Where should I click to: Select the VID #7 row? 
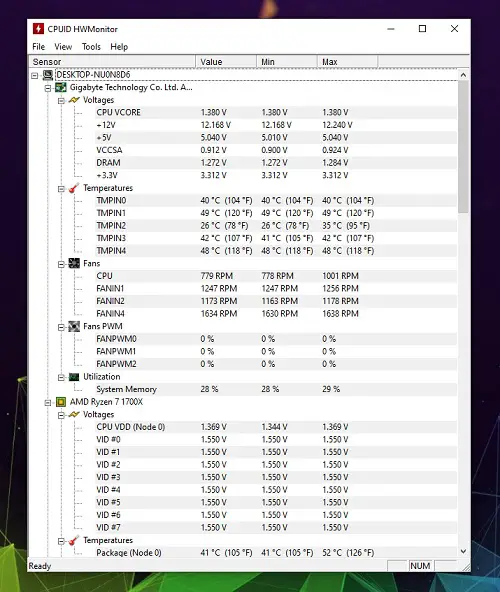click(276, 527)
